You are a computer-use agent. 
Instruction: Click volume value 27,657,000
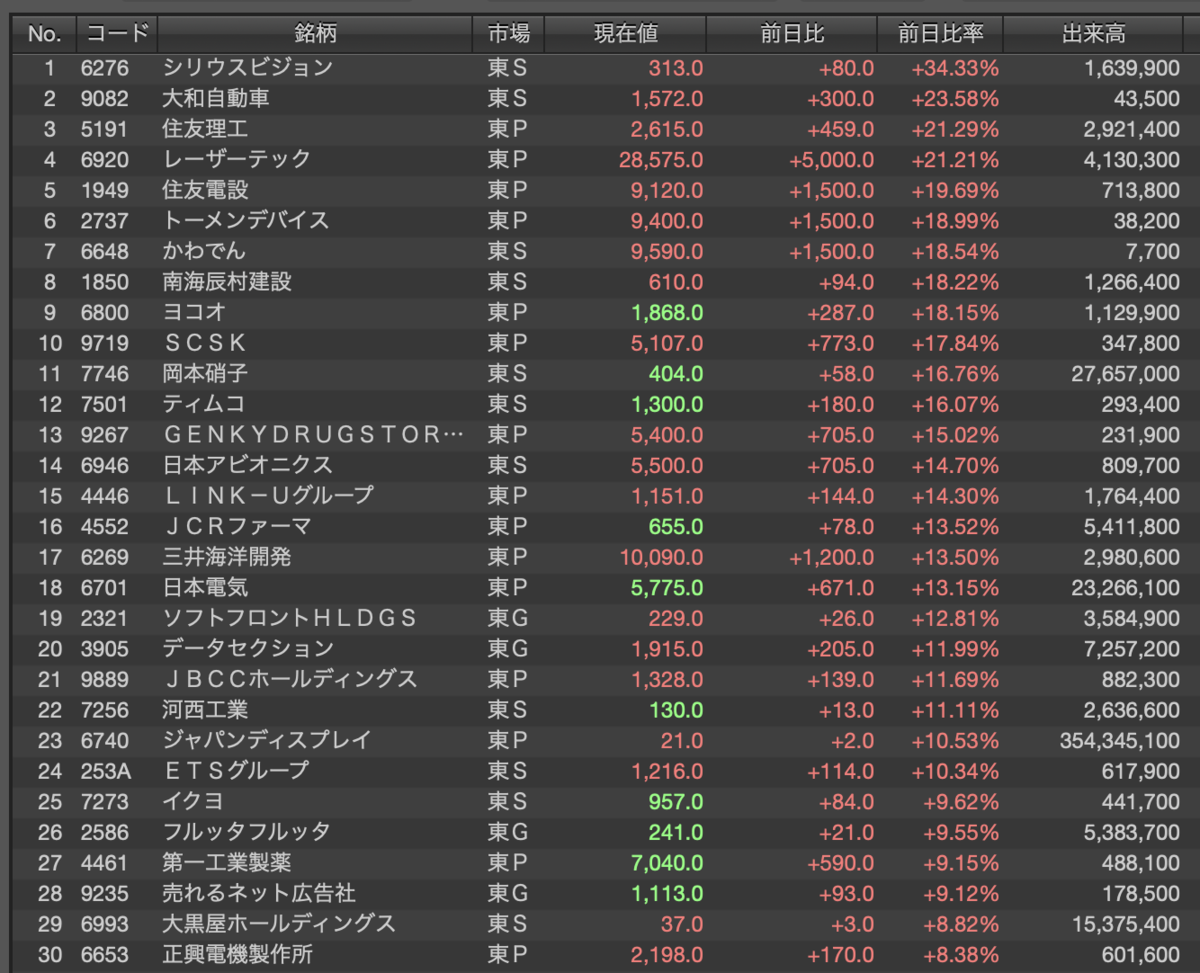pyautogui.click(x=1124, y=373)
